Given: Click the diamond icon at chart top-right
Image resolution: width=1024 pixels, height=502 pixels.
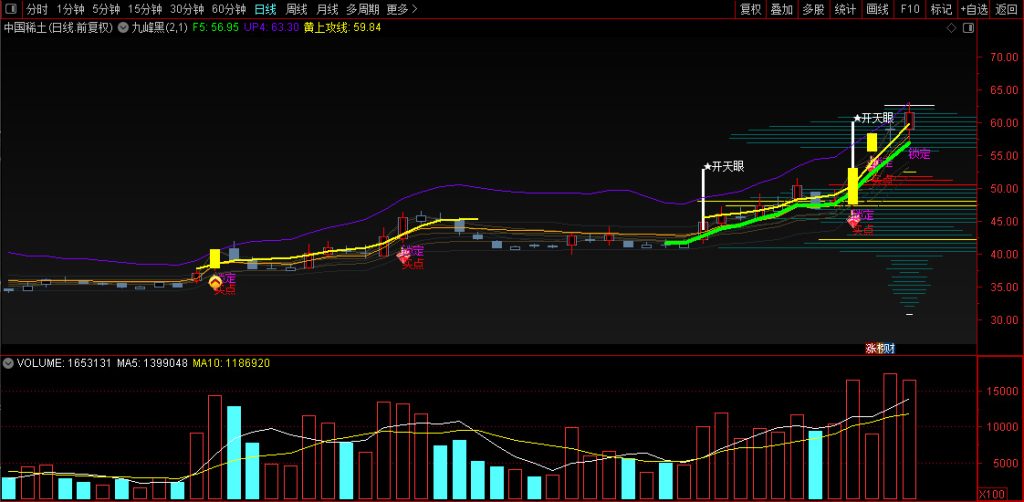Looking at the screenshot, I should [x=950, y=28].
